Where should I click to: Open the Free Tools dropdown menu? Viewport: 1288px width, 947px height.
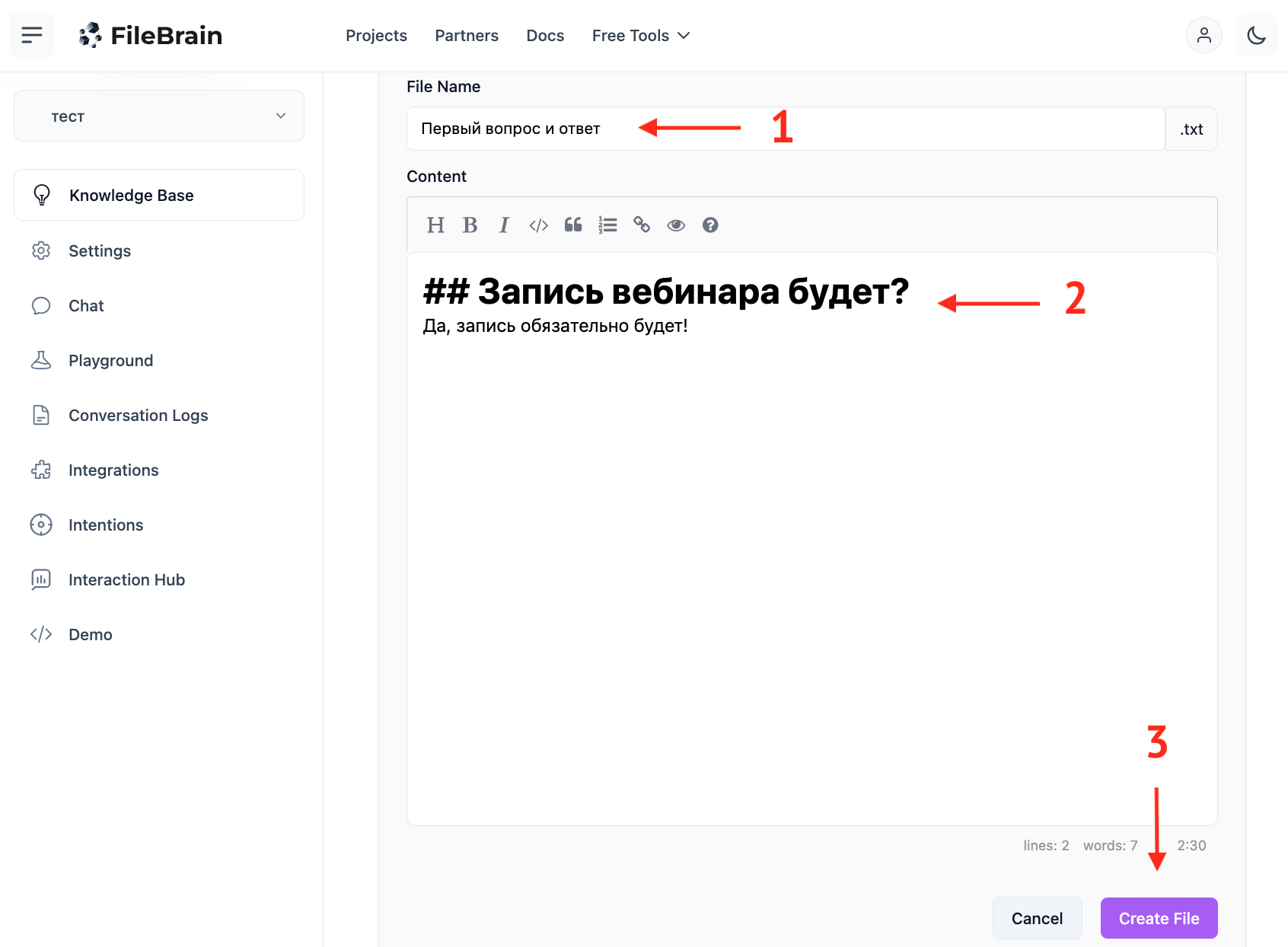pos(640,36)
